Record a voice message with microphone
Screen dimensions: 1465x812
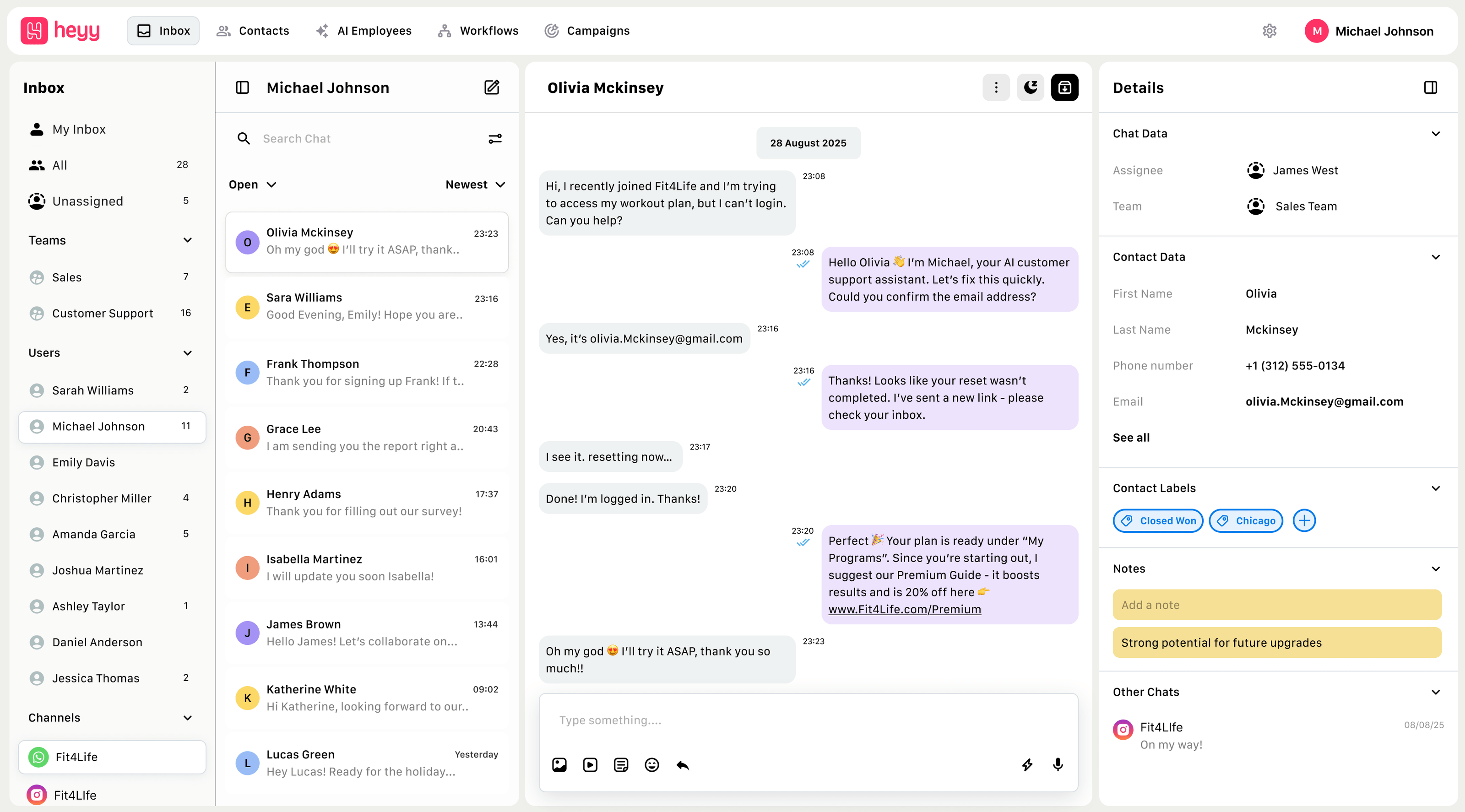[x=1058, y=765]
